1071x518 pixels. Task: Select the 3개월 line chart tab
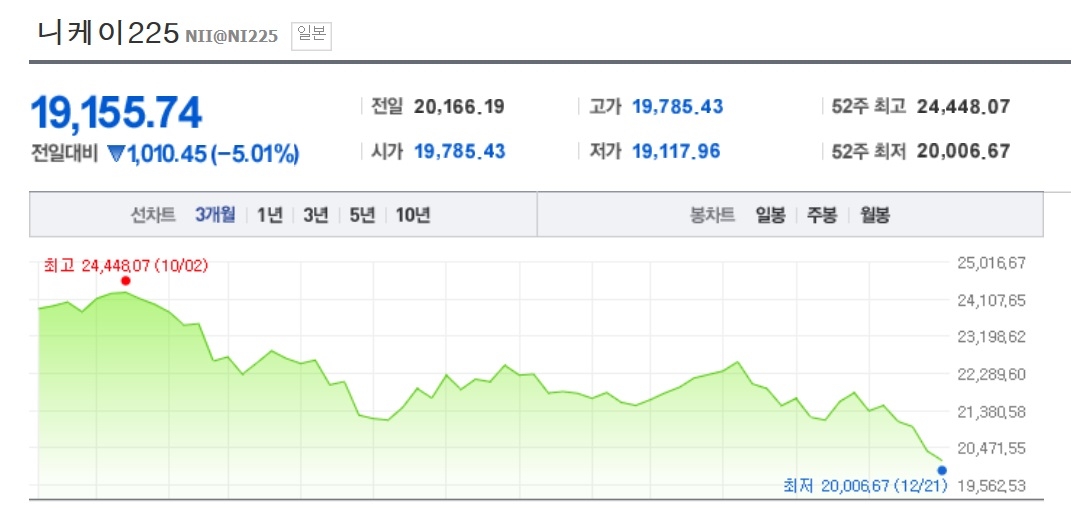pos(215,214)
